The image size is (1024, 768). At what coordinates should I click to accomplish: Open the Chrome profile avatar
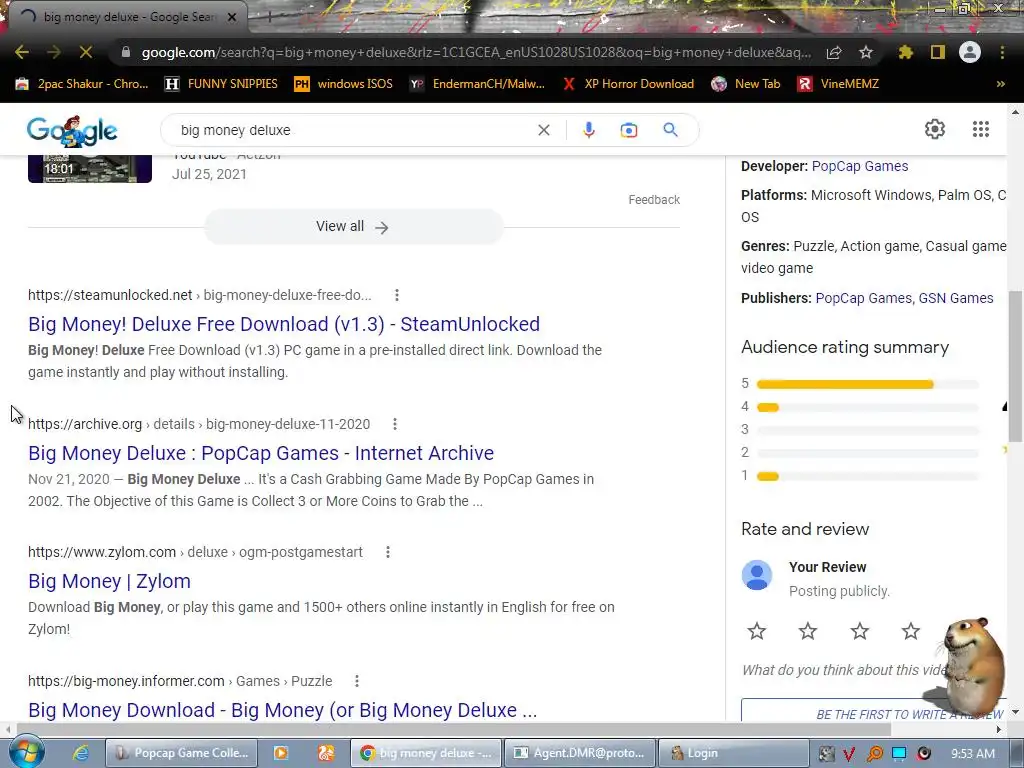click(970, 52)
